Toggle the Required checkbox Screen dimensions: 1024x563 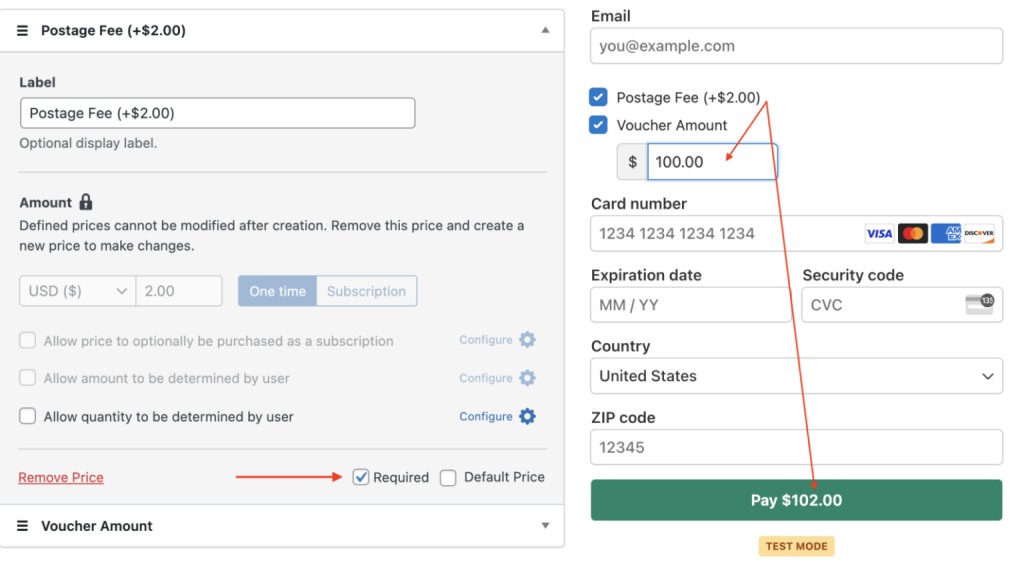(x=361, y=477)
